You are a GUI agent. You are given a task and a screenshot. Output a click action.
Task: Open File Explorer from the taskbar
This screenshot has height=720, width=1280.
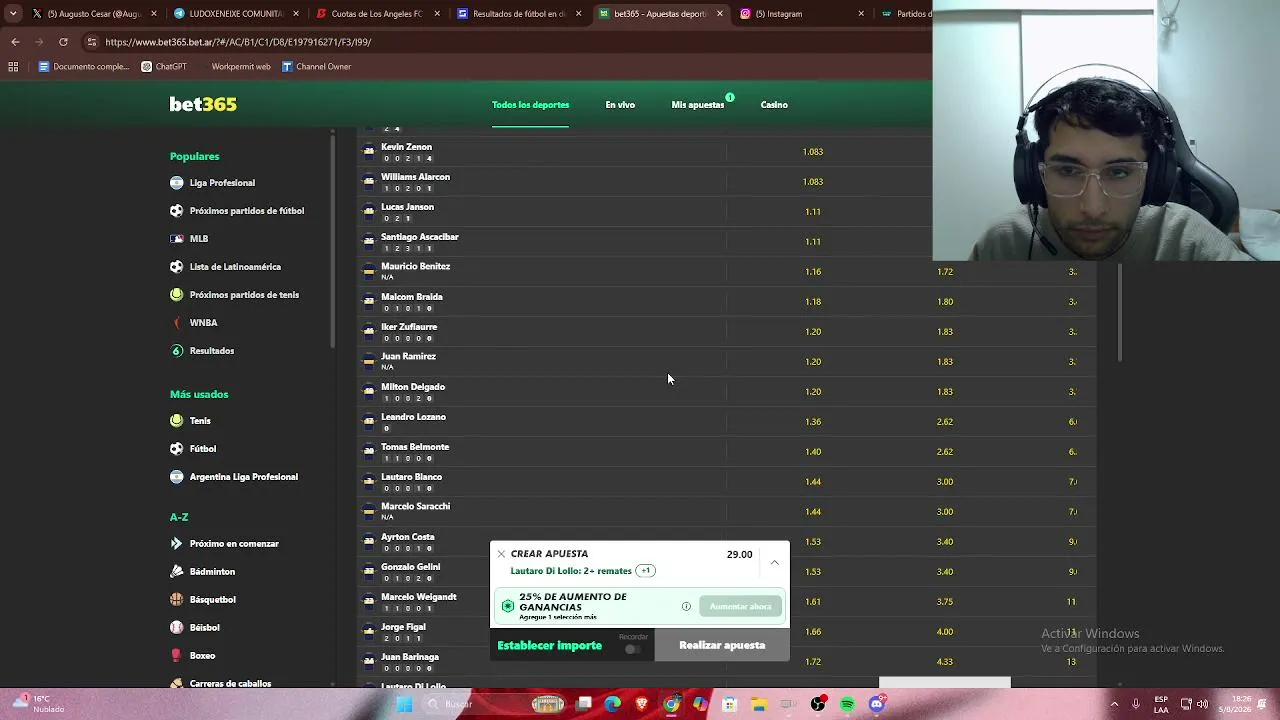(759, 704)
